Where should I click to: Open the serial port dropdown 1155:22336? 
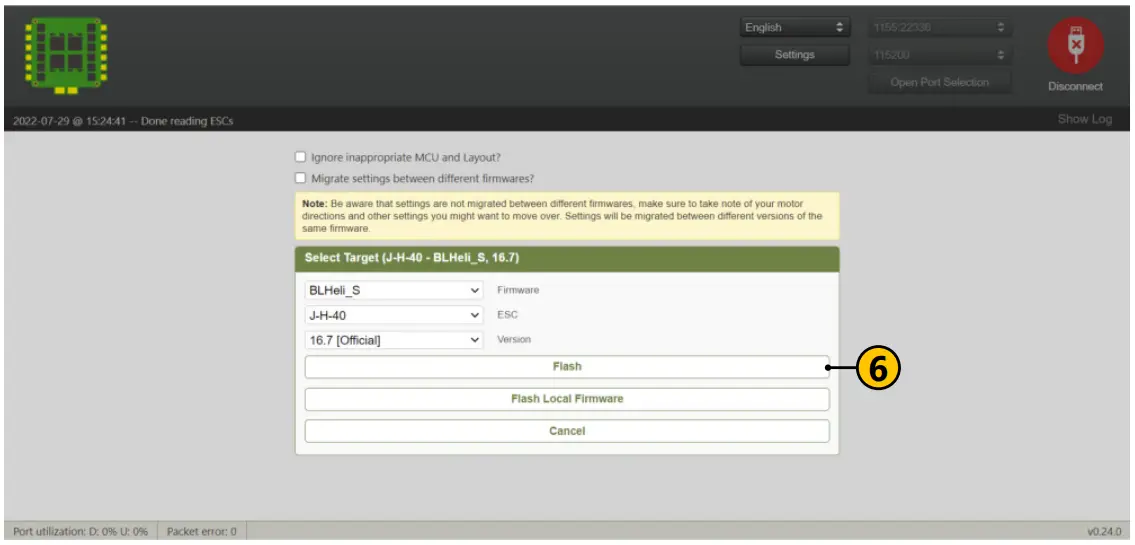click(940, 28)
